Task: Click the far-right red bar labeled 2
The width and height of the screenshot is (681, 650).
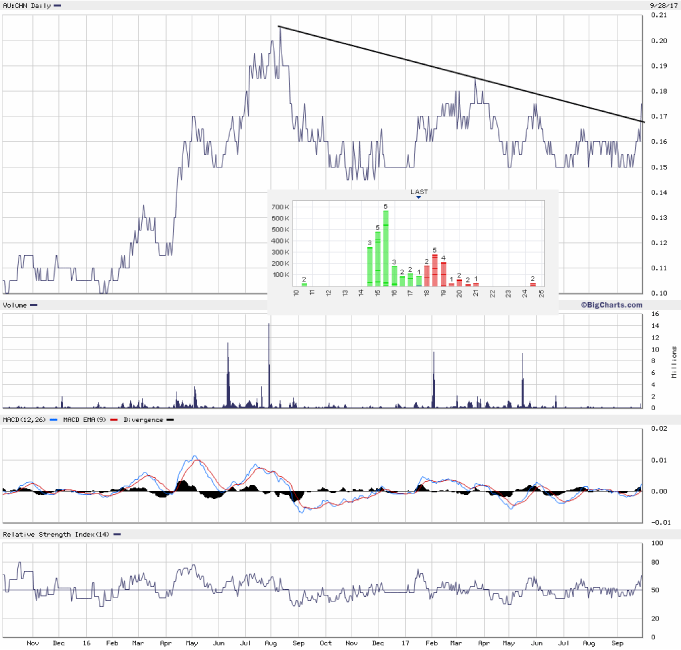Action: coord(533,284)
